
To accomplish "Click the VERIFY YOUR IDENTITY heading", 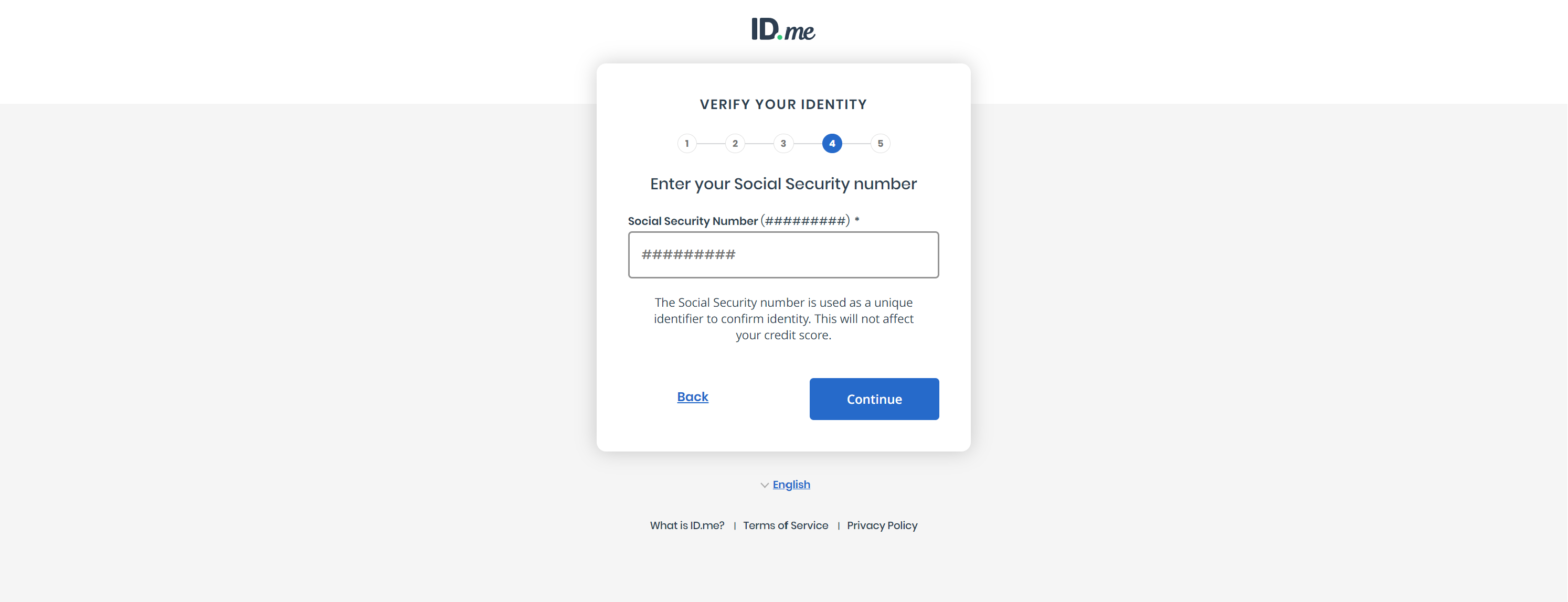I will (783, 104).
